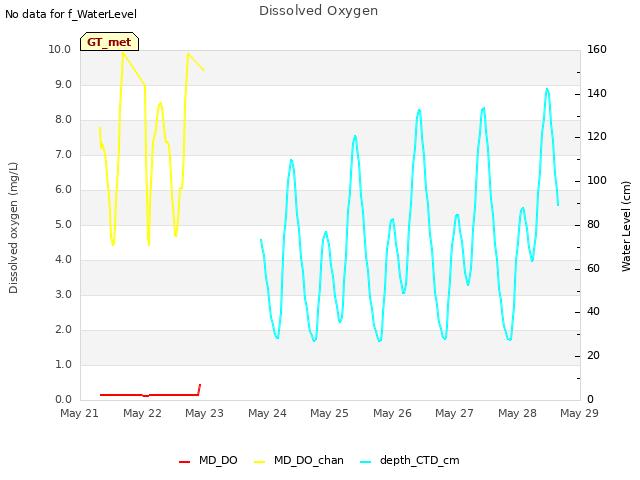Click the 1.0 left axis value
This screenshot has height=480, width=640.
(63, 364)
